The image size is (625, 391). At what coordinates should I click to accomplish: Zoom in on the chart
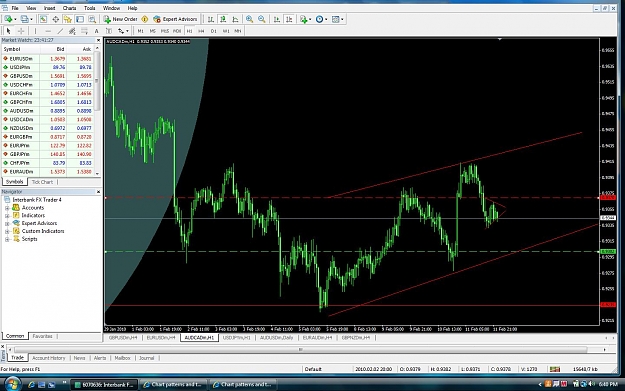[250, 19]
